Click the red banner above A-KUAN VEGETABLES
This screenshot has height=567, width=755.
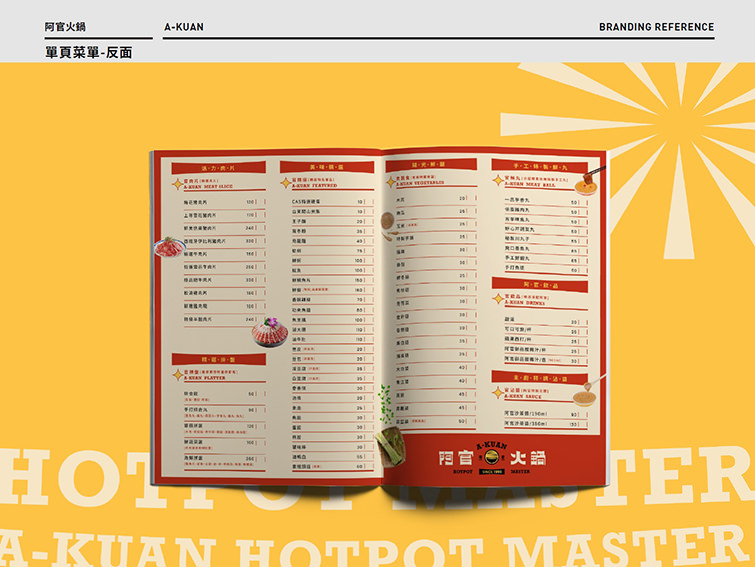point(431,165)
